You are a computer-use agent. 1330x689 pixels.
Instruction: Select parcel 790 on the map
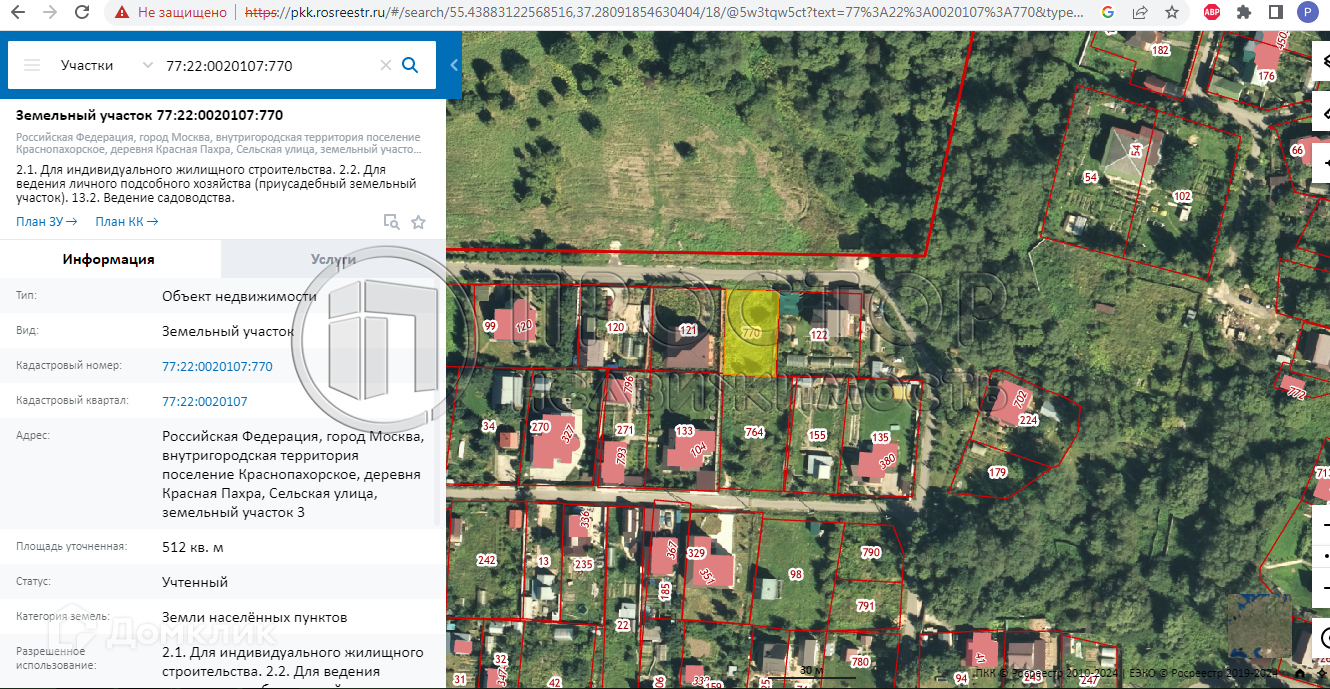pos(870,552)
